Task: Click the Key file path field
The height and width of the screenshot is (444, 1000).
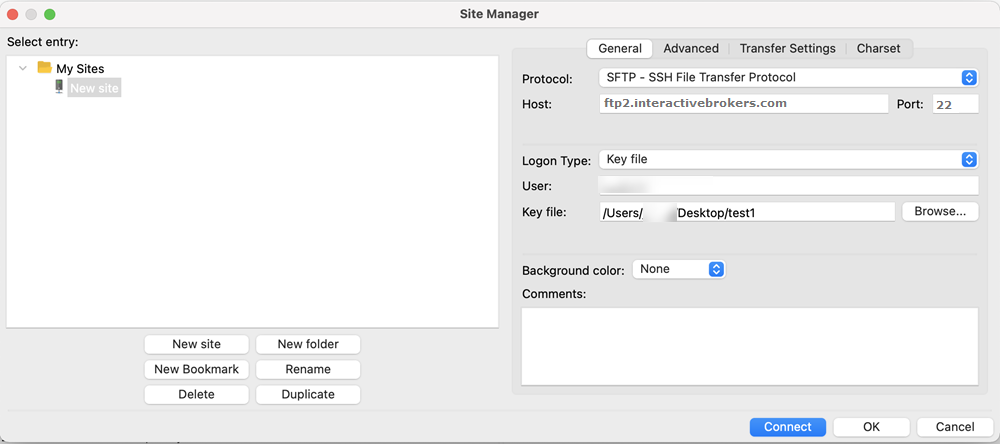Action: coord(747,212)
